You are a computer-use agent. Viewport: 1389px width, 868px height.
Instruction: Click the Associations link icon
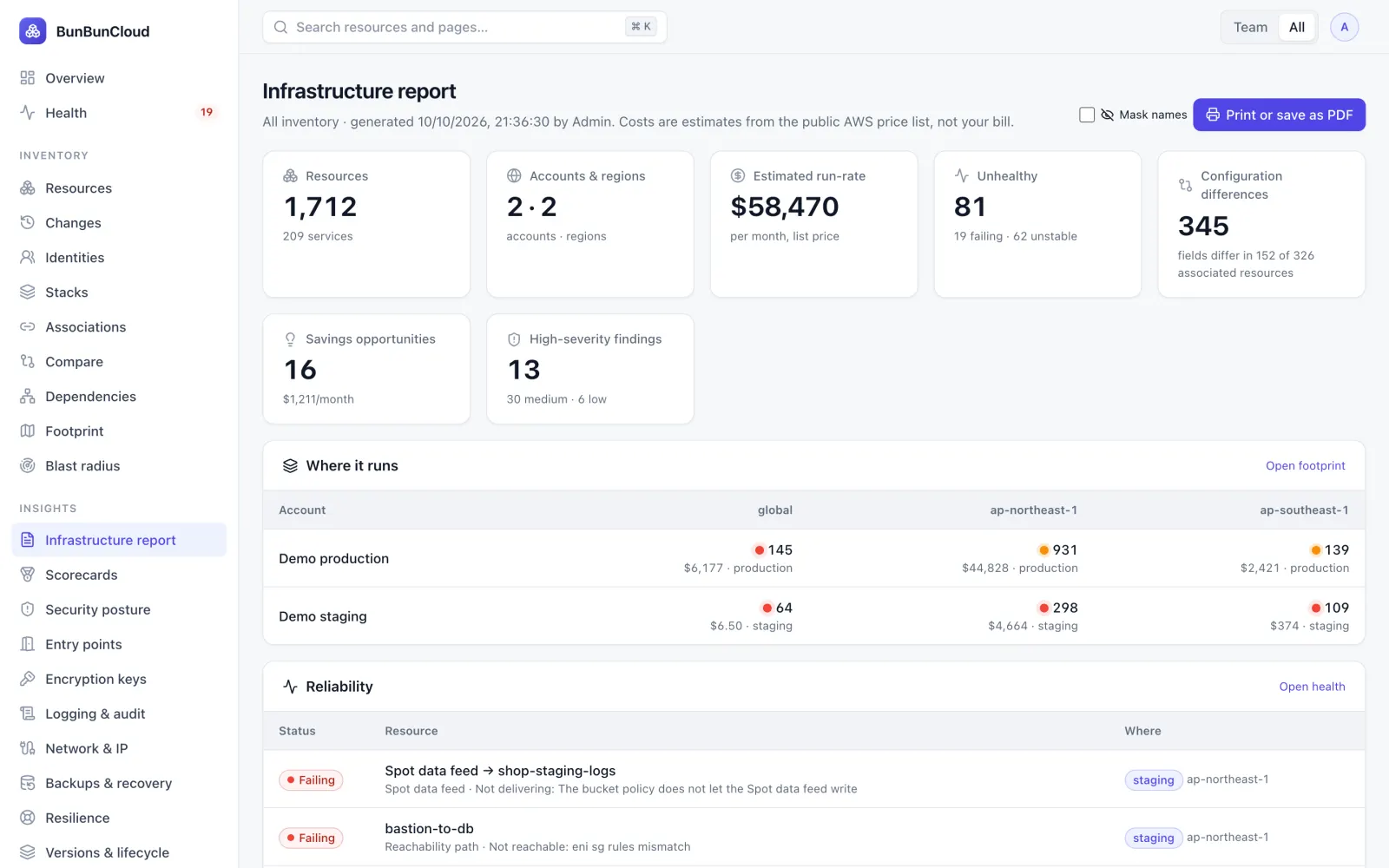[x=28, y=327]
